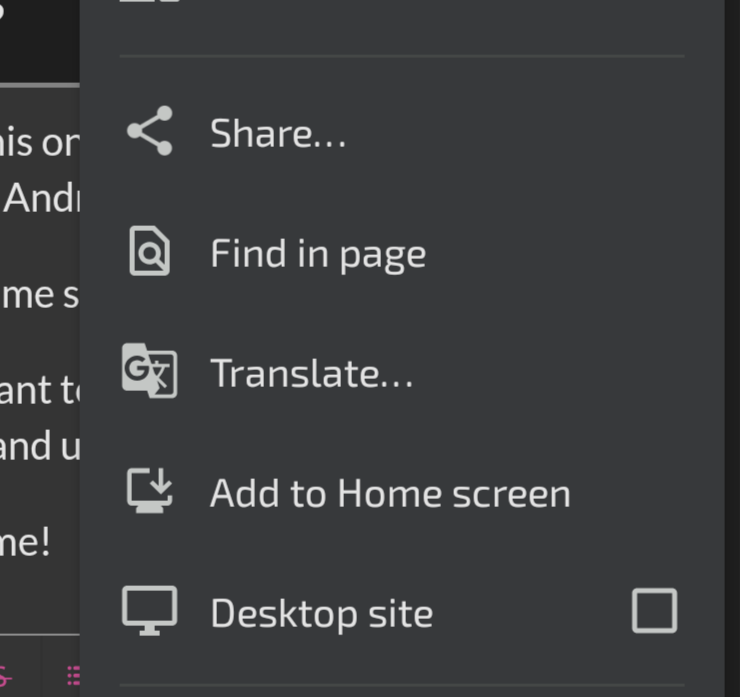
Task: Click the page text "ant t" behind menu
Action: point(38,391)
